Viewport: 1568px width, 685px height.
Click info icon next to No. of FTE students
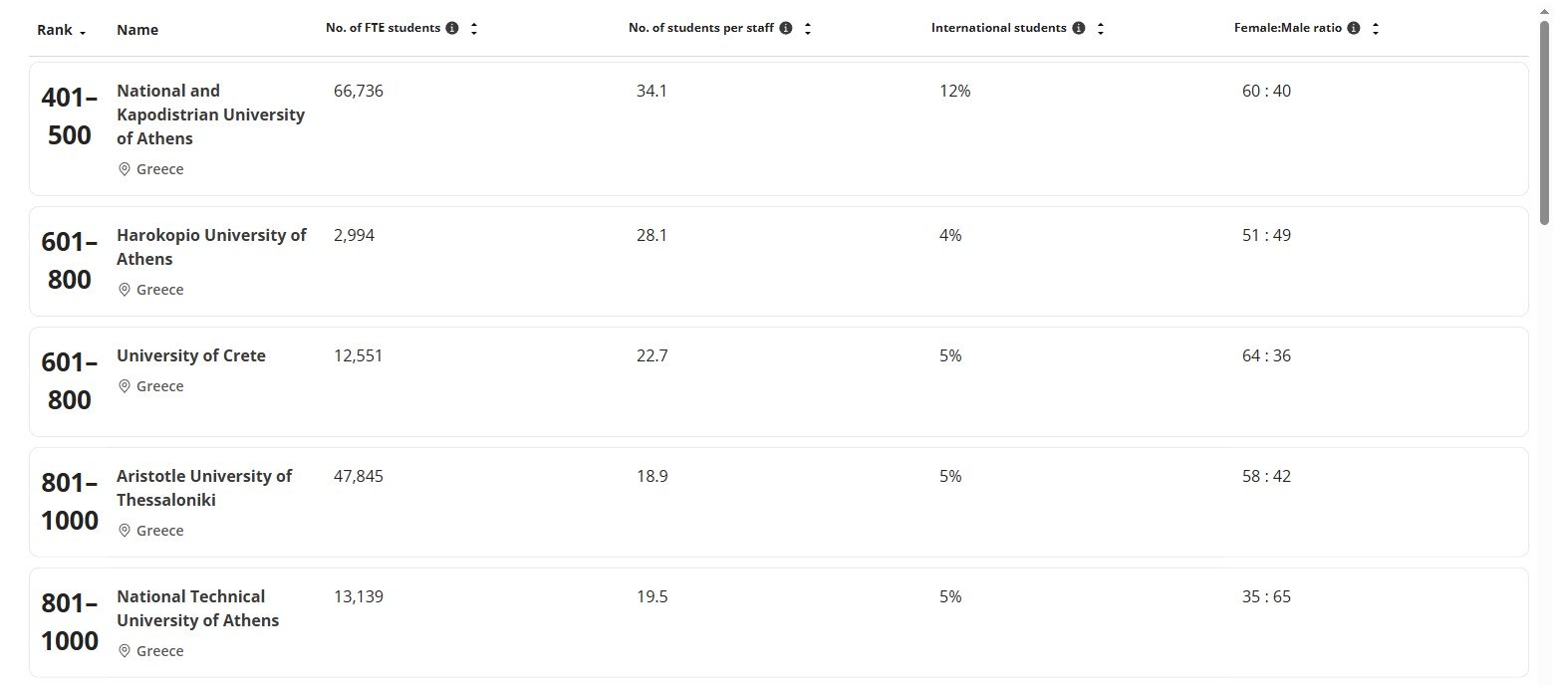(452, 29)
